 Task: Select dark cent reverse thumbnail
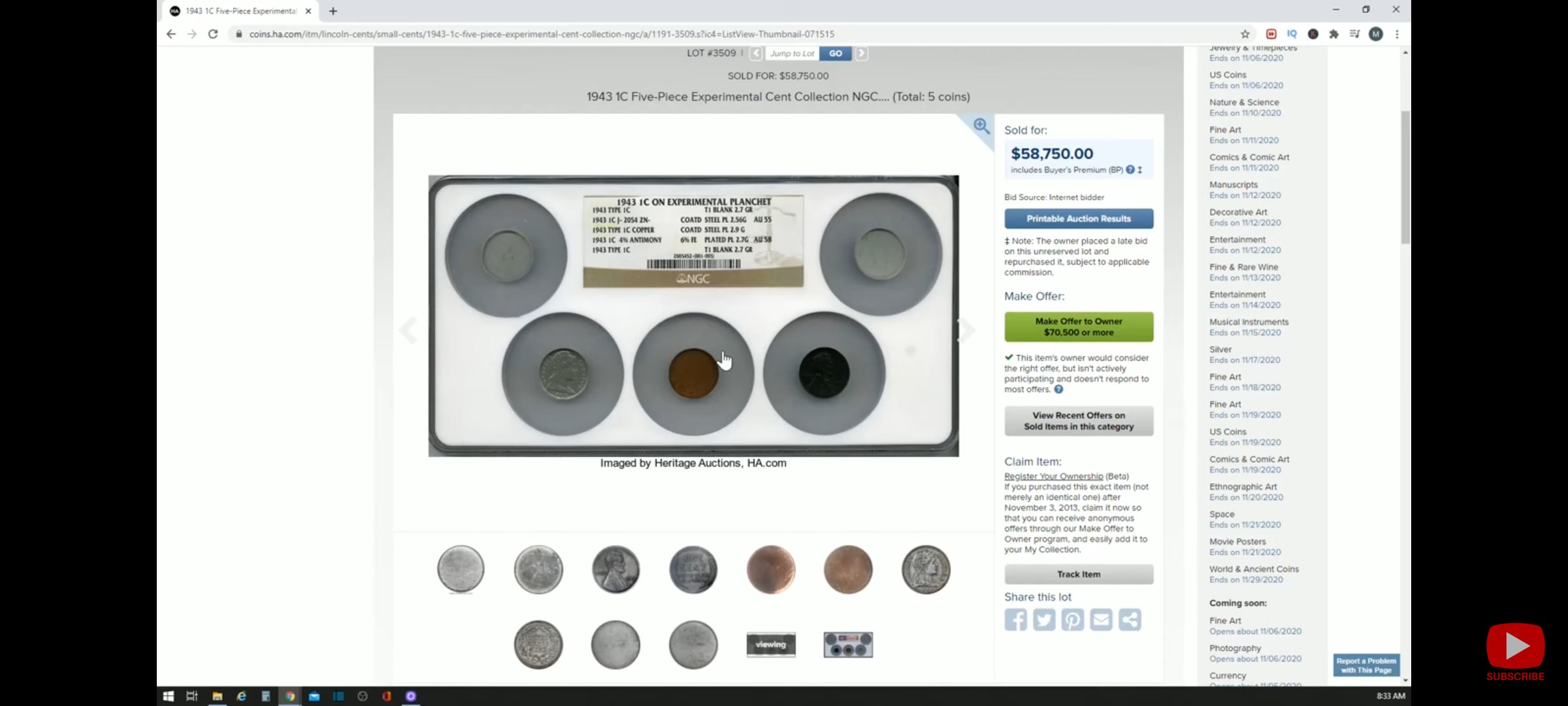(693, 569)
